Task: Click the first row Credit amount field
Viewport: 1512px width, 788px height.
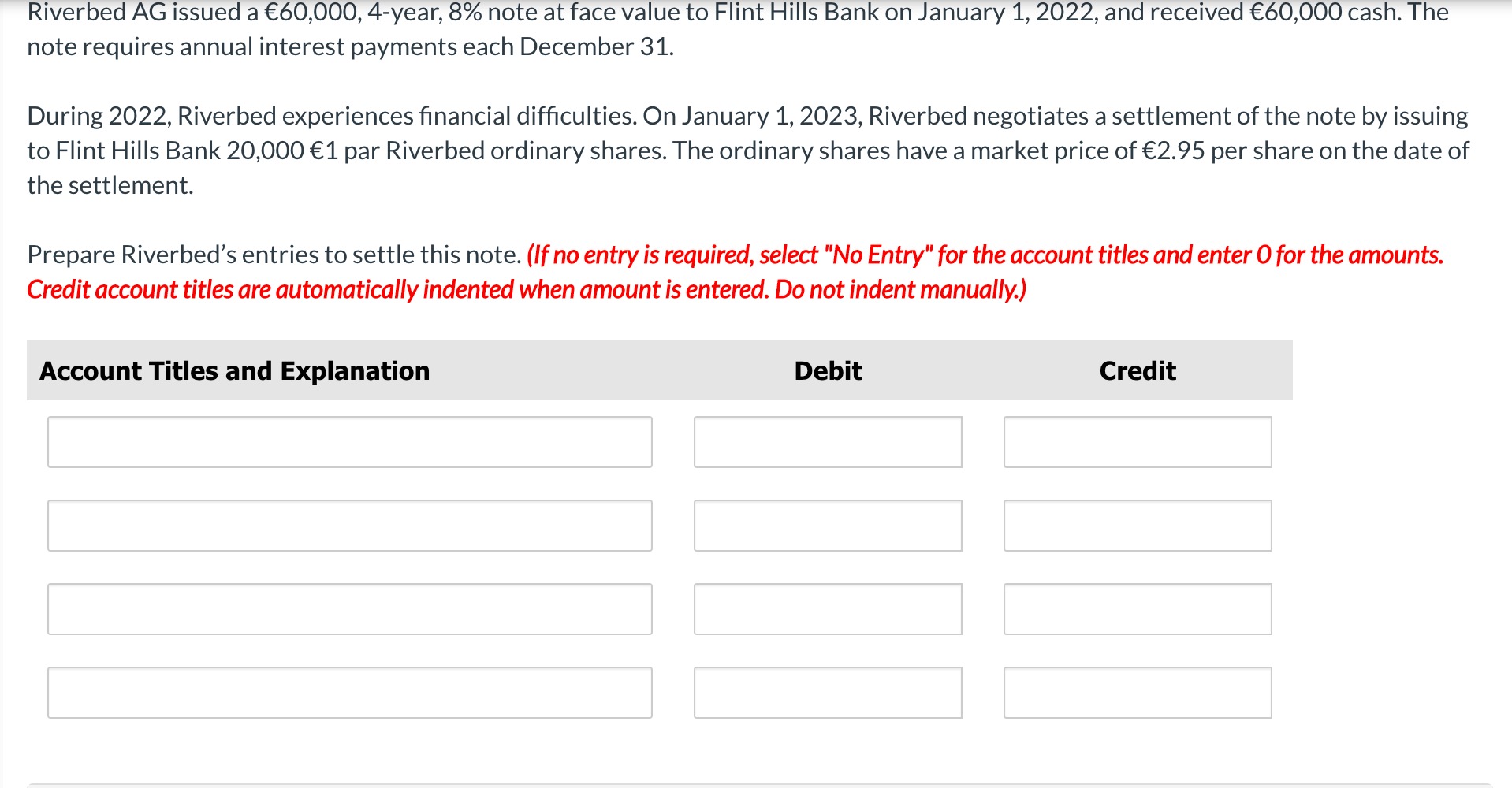Action: coord(1138,442)
